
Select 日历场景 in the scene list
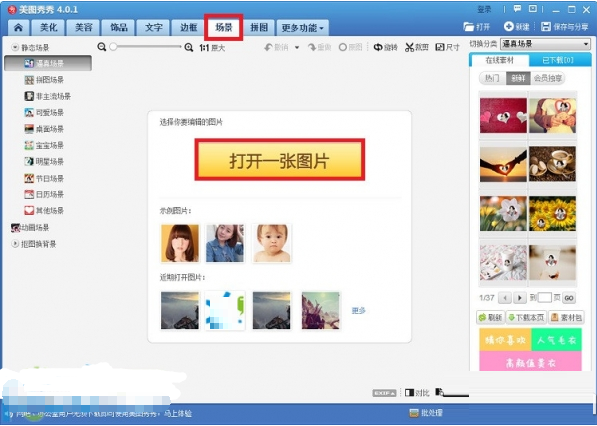(44, 195)
